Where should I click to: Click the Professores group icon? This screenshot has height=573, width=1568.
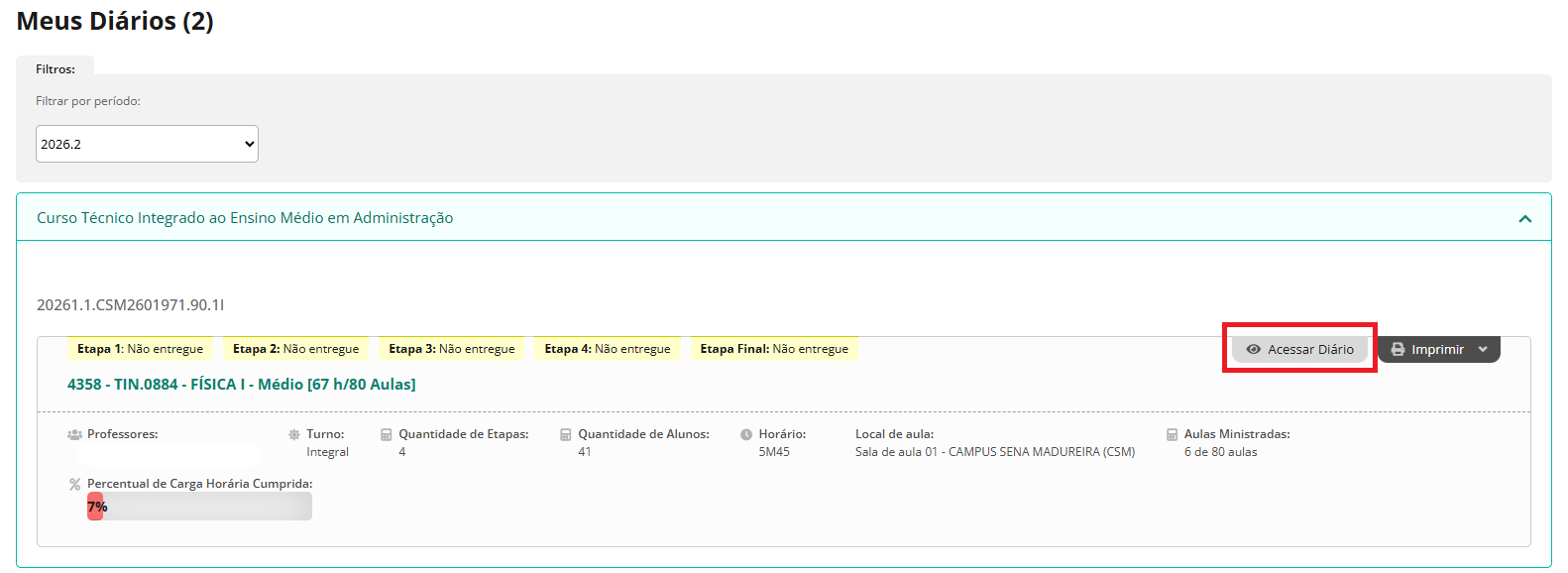point(74,434)
